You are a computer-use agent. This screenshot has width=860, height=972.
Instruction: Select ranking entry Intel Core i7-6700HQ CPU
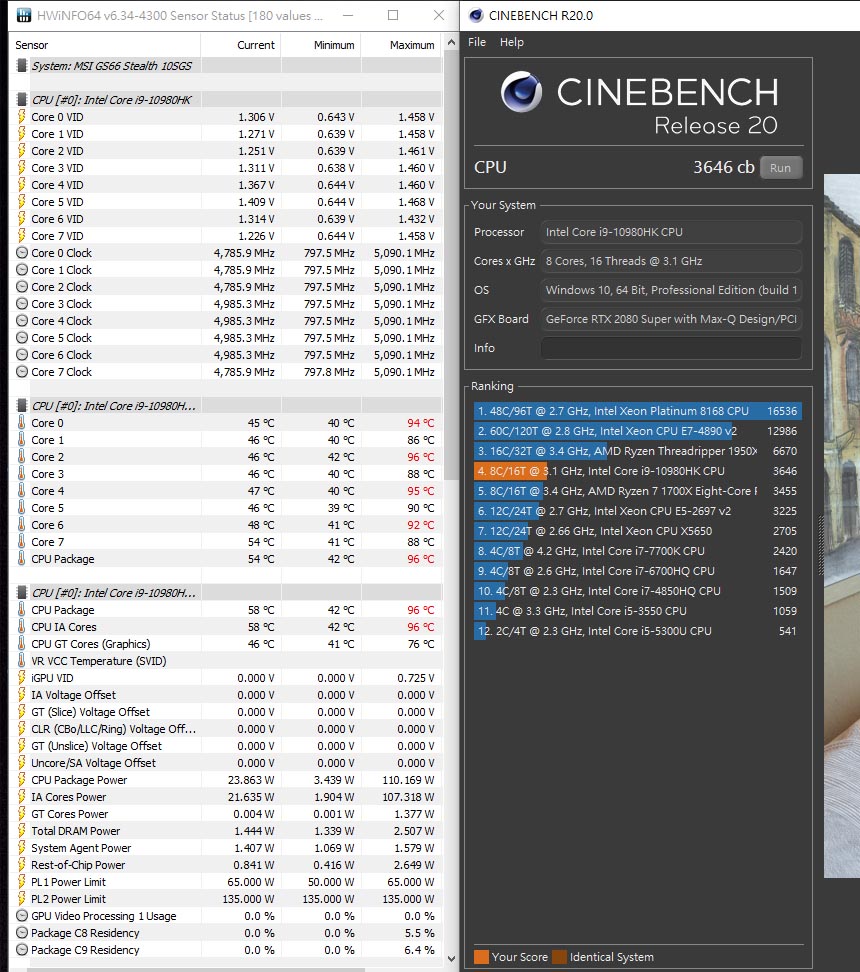637,571
